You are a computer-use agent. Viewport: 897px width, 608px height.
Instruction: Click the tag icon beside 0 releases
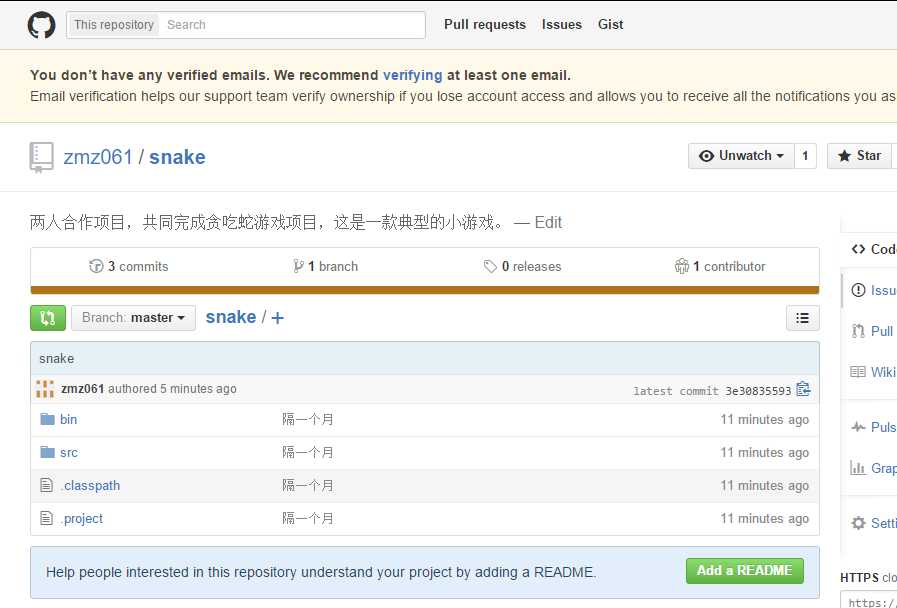(490, 267)
